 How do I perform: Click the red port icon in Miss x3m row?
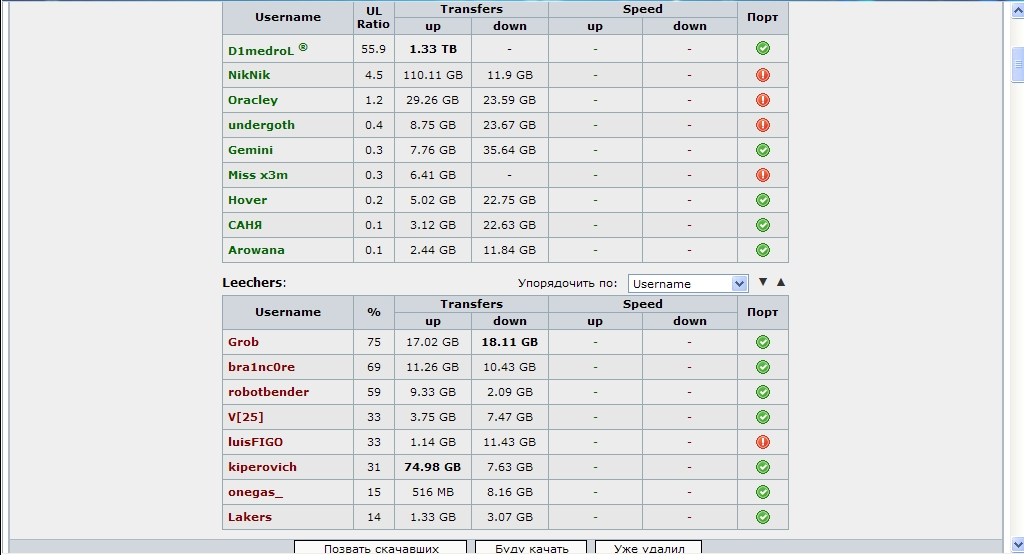coord(762,175)
